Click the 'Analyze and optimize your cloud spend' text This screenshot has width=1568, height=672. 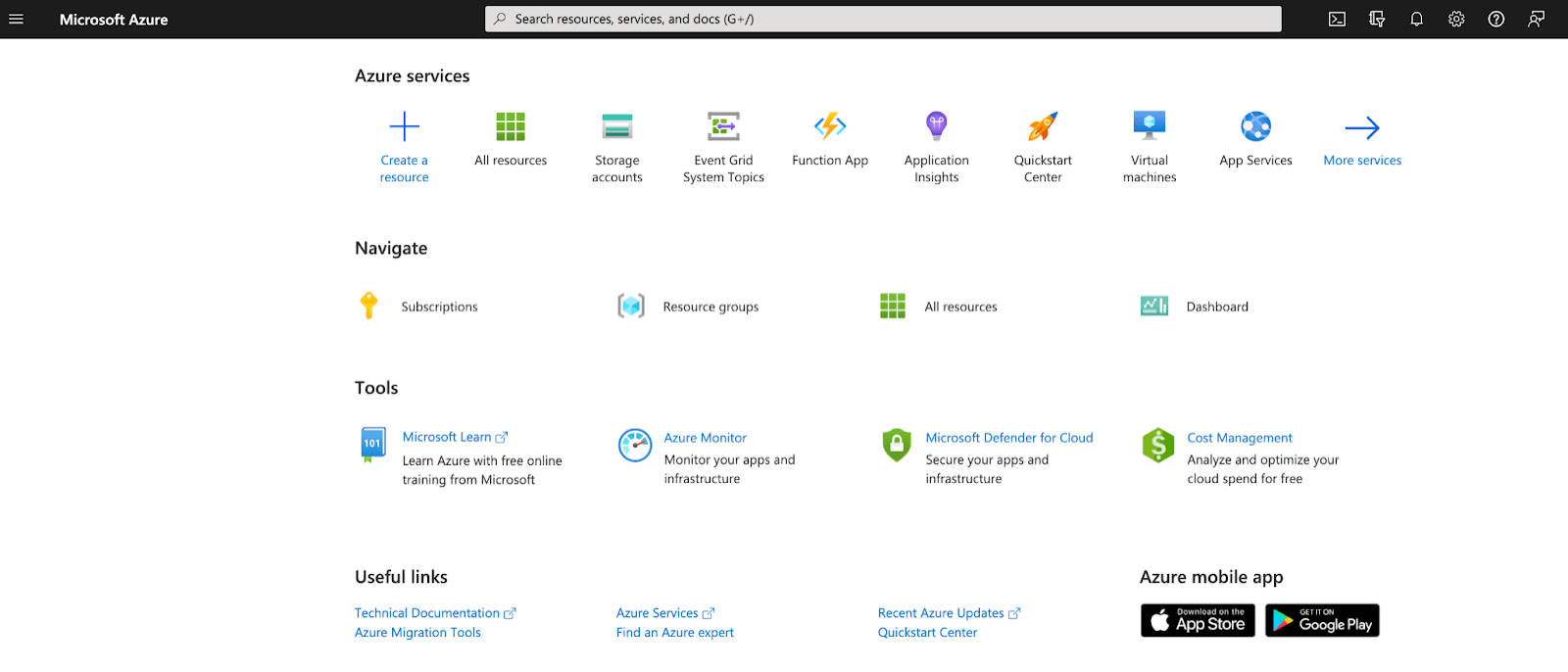click(1262, 469)
